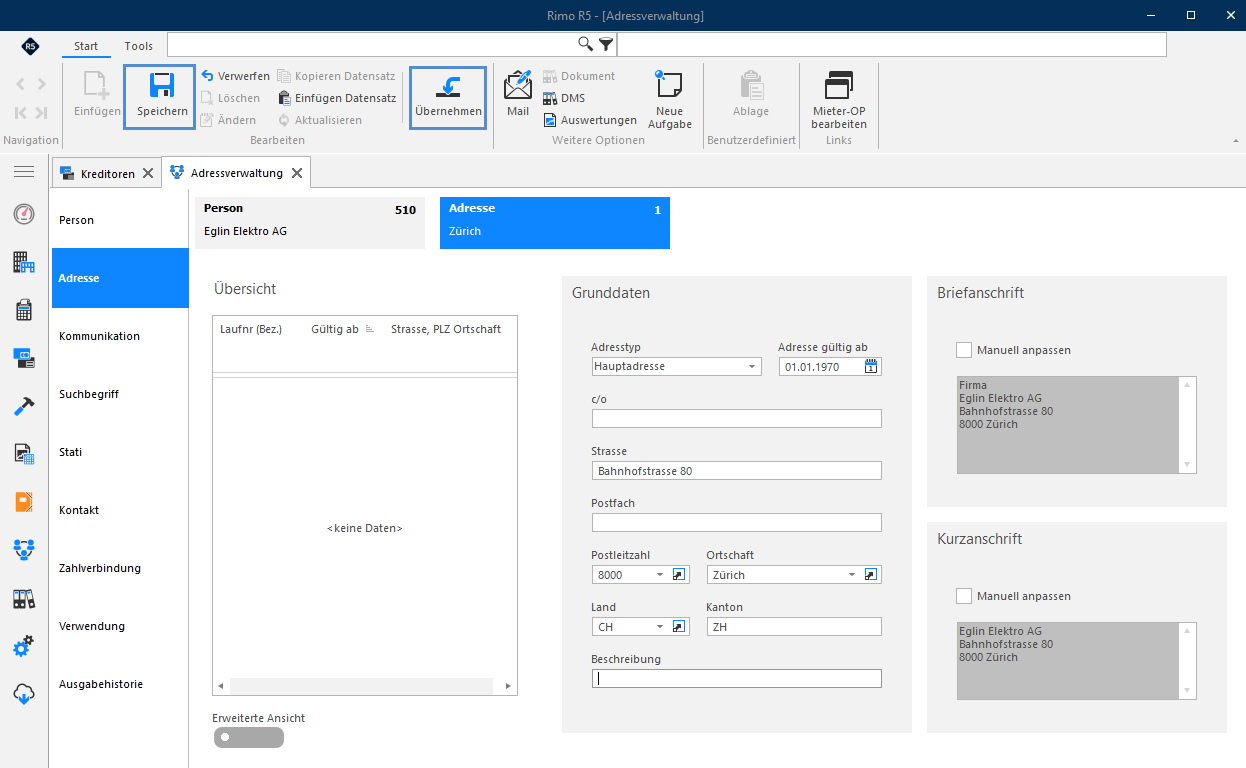Click Verwerfen to discard changes
This screenshot has height=768, width=1246.
click(x=235, y=76)
